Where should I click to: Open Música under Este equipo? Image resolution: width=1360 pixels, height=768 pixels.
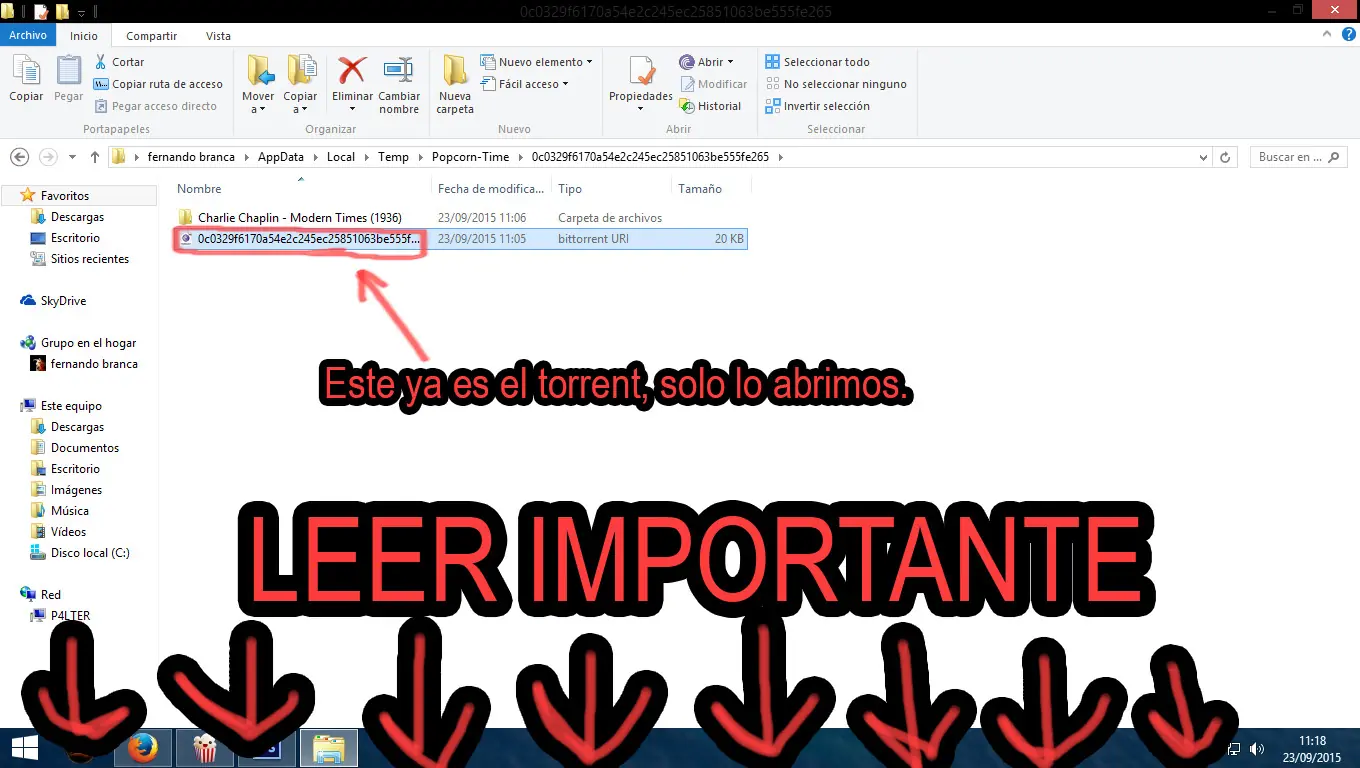tap(70, 511)
